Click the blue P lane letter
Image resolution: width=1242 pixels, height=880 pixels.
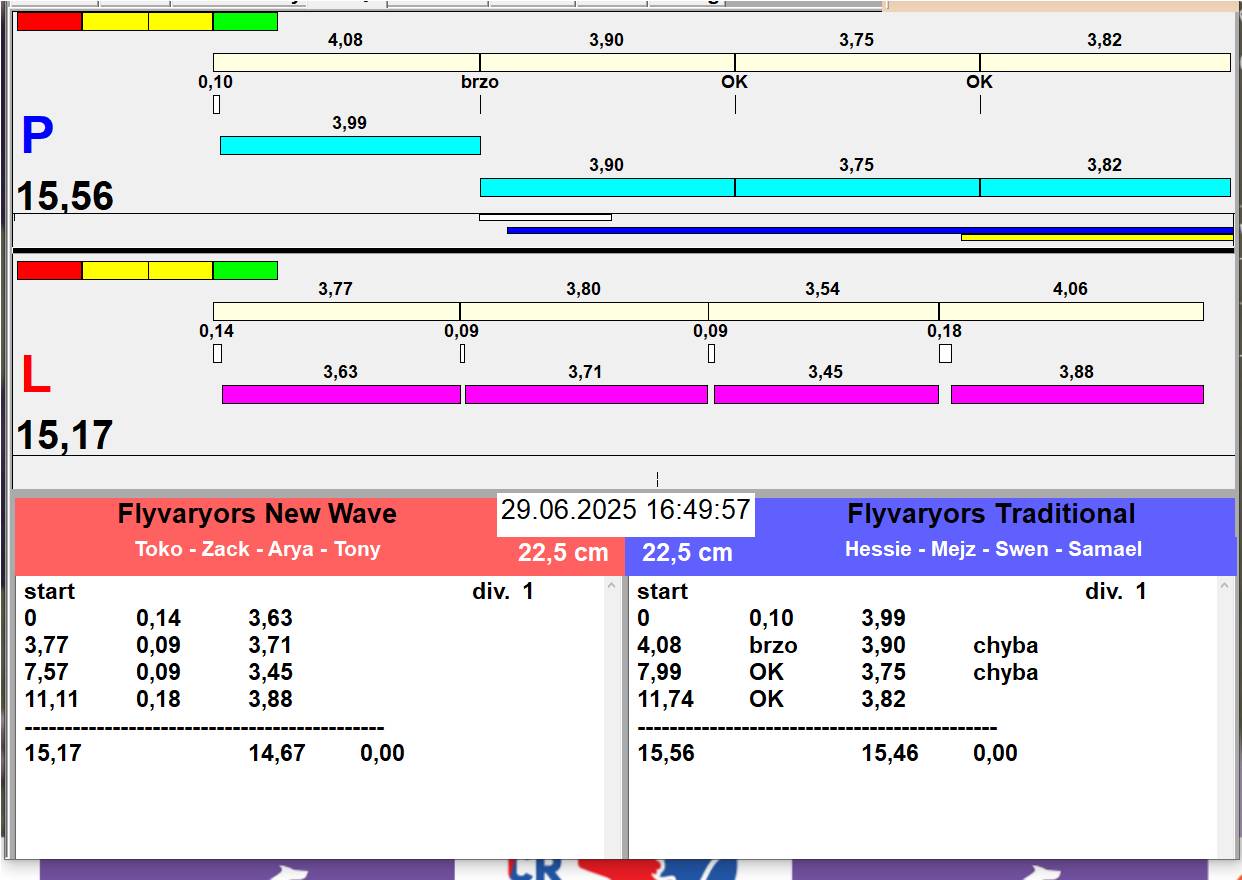[37, 137]
